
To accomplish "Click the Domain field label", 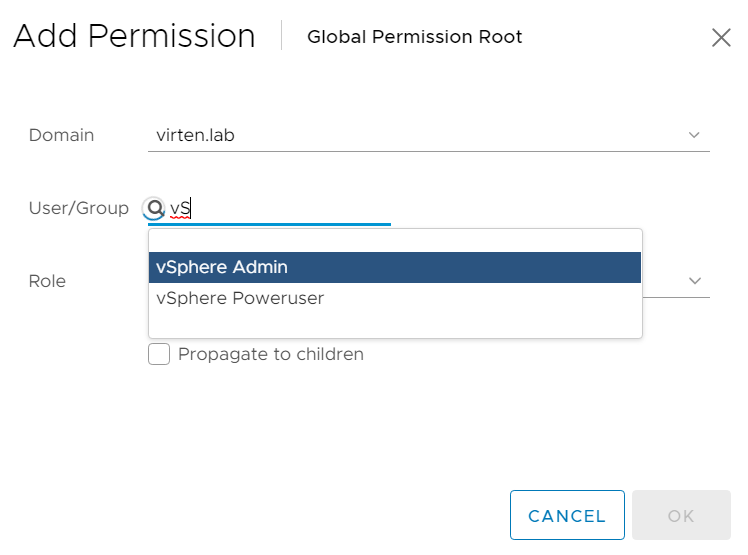I will pos(61,135).
